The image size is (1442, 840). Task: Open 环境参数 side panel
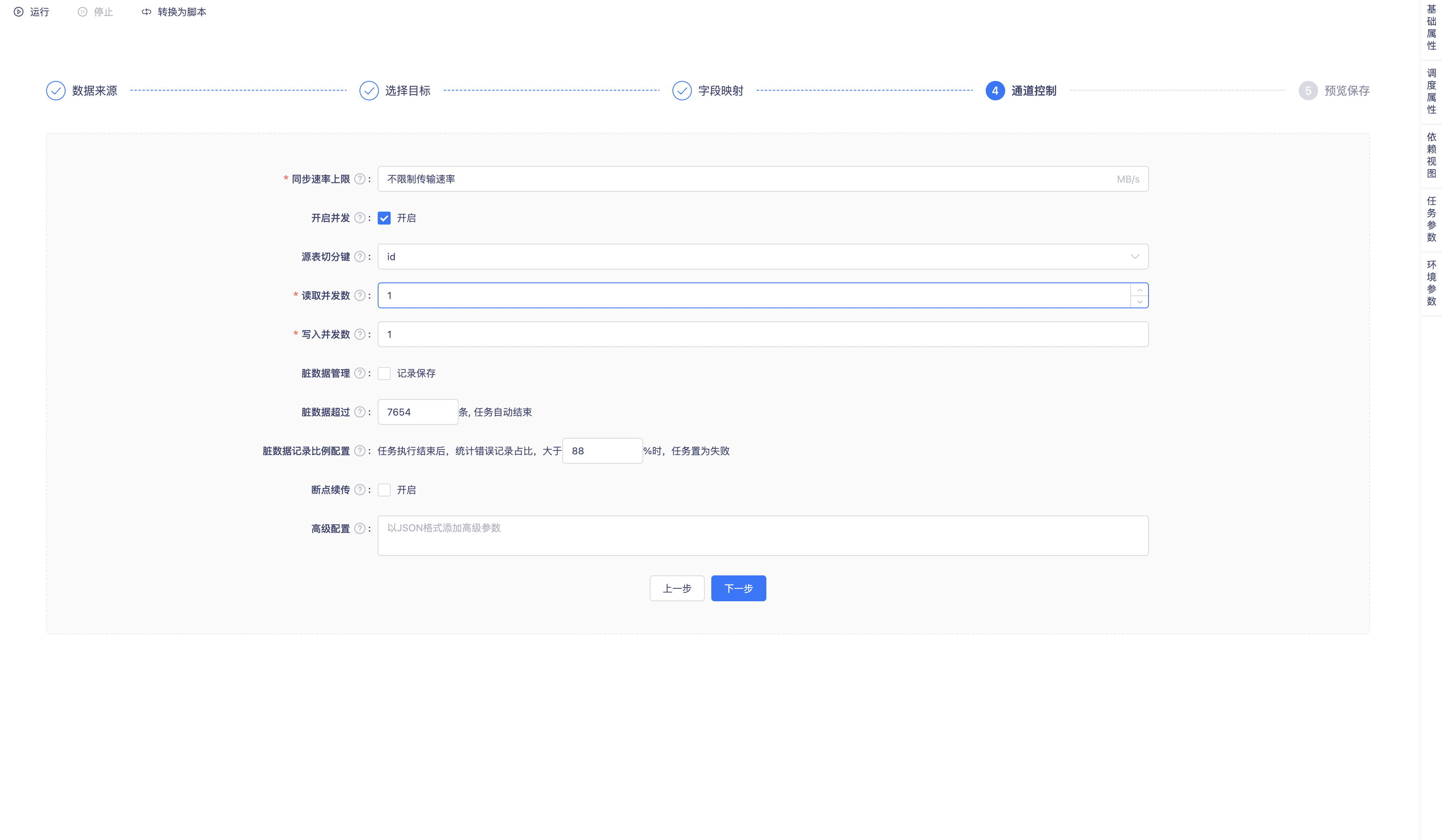click(x=1431, y=283)
